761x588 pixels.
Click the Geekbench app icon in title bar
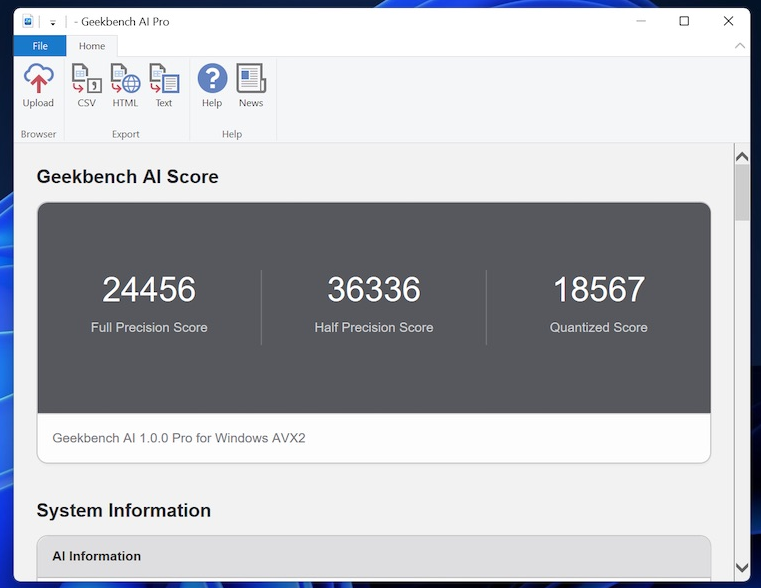tap(28, 21)
